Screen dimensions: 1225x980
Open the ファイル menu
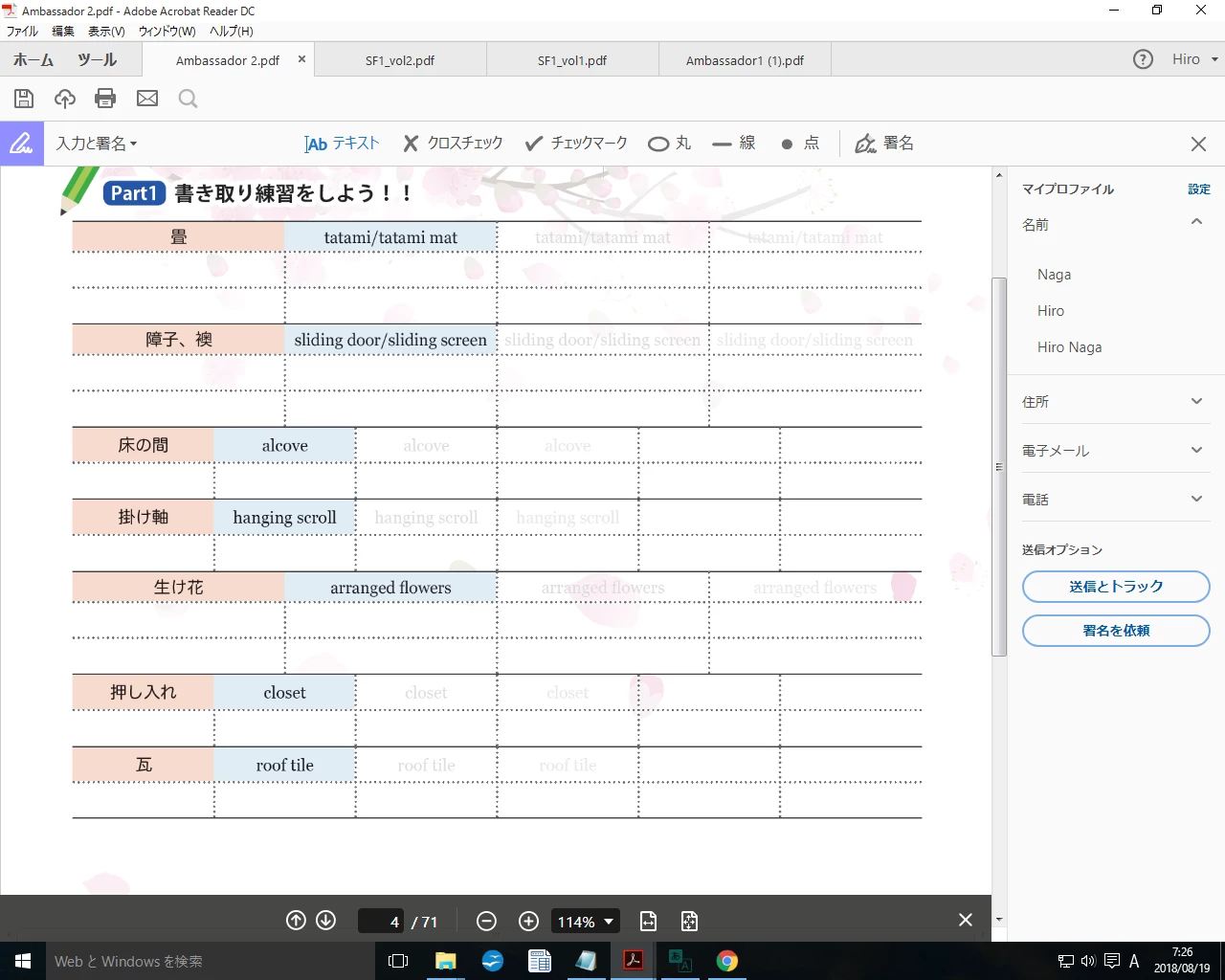click(x=22, y=32)
